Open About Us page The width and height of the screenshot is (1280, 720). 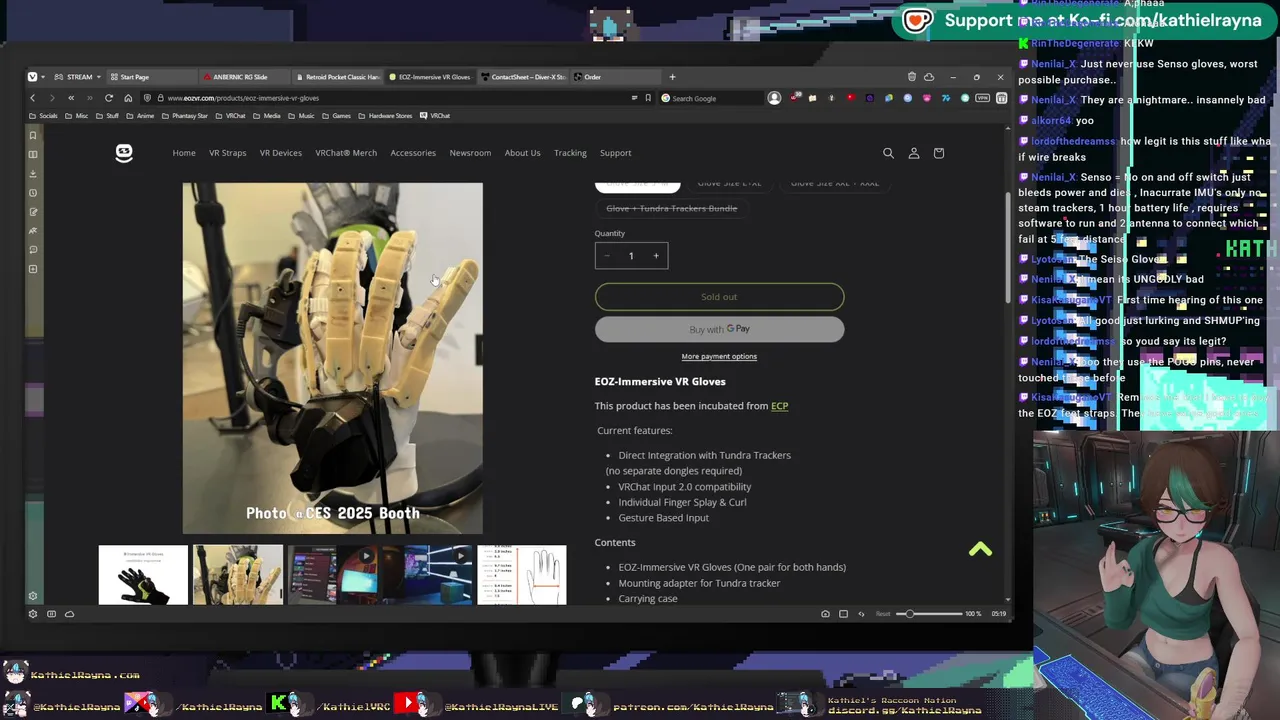(x=522, y=153)
